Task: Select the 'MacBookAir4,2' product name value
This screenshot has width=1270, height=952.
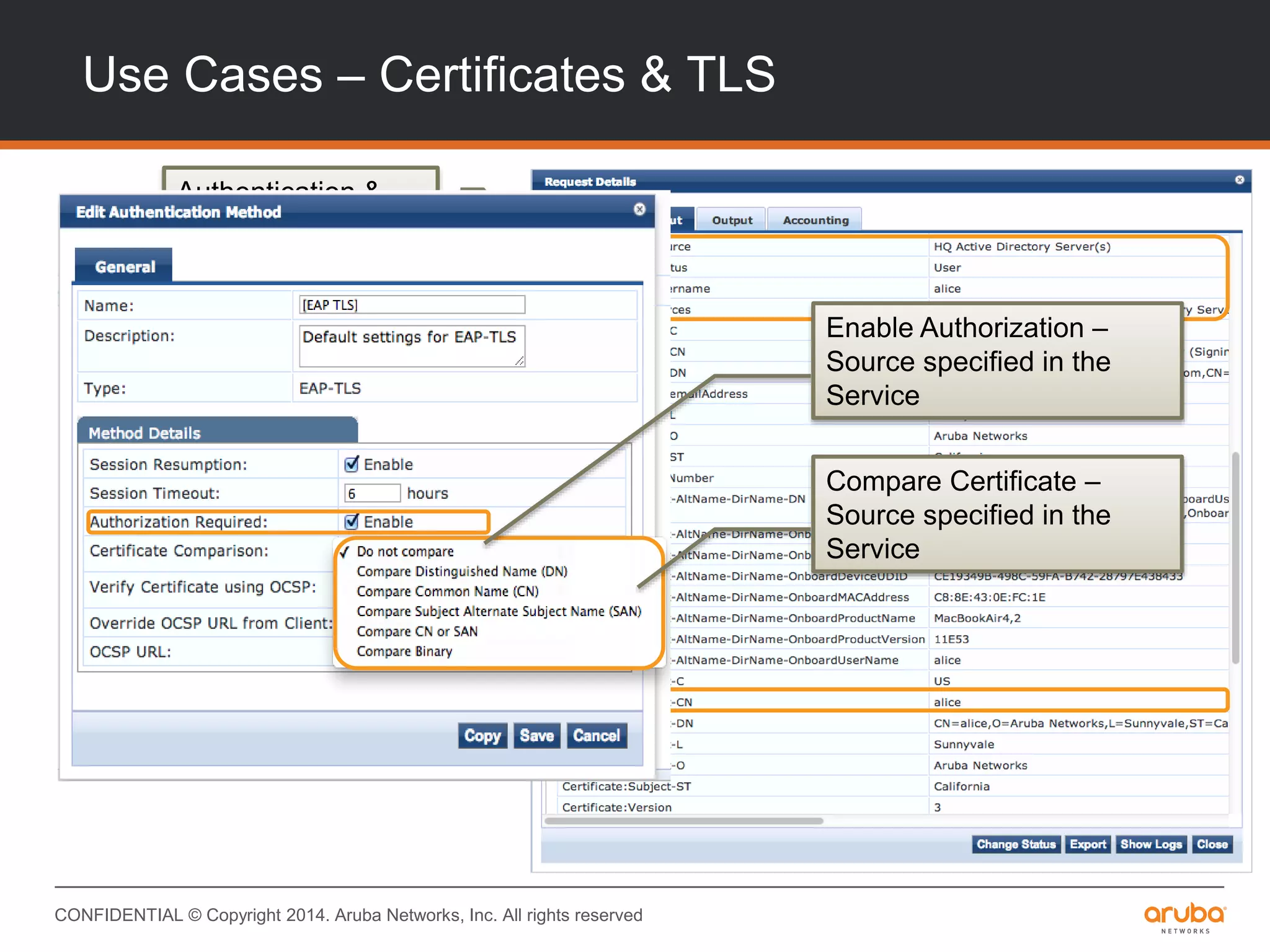Action: 977,618
